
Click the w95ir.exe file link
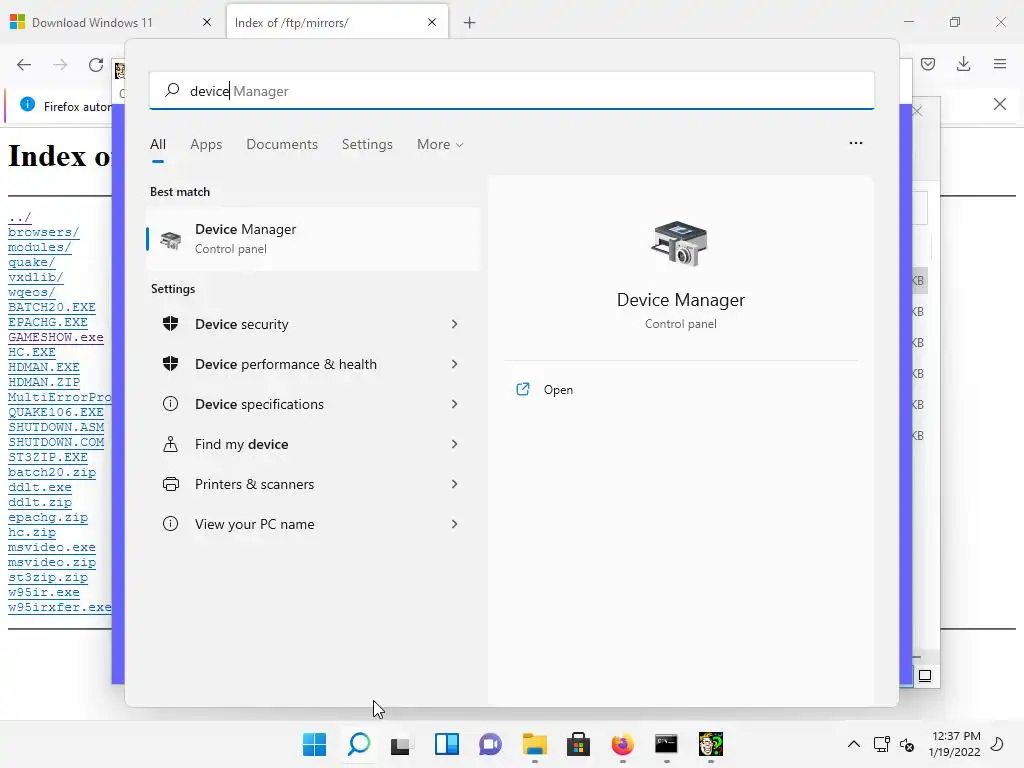[44, 592]
